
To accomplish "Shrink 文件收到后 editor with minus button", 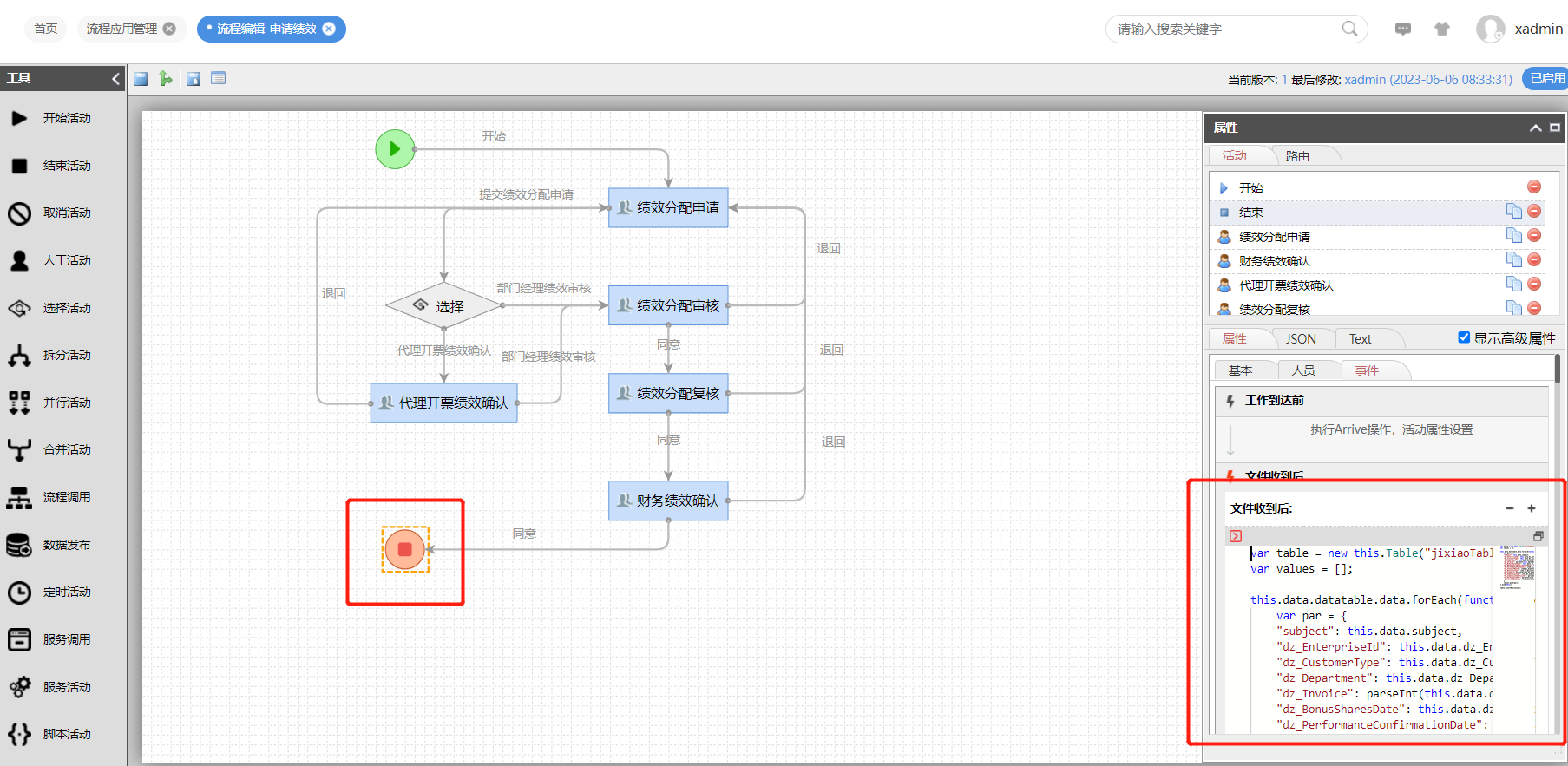I will tap(1510, 508).
